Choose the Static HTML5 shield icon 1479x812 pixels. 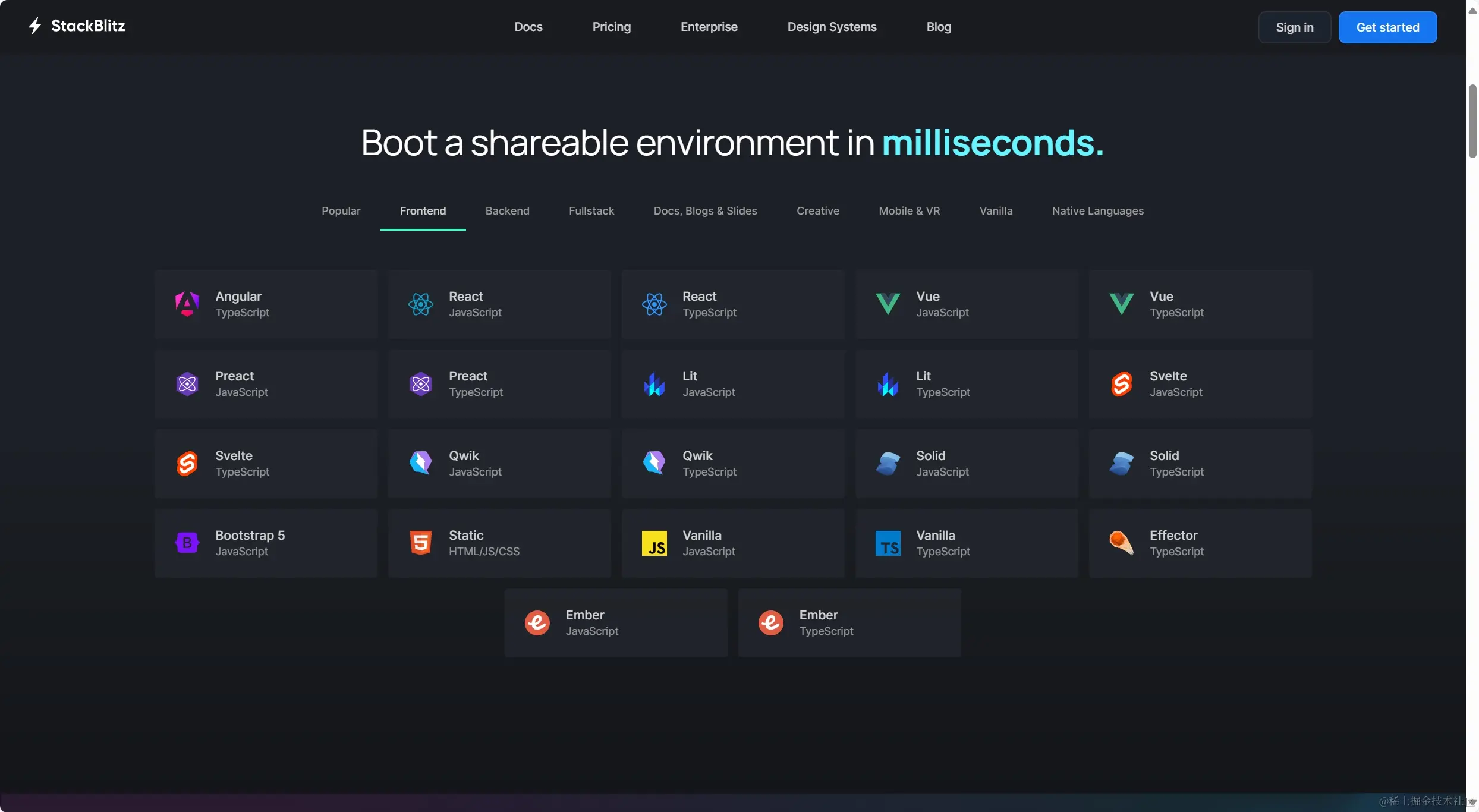point(421,543)
